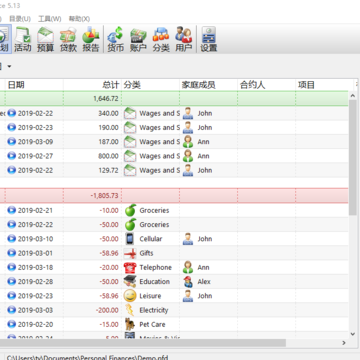
Task: Select the expense total -1,805.73 cell
Action: pyautogui.click(x=93, y=196)
